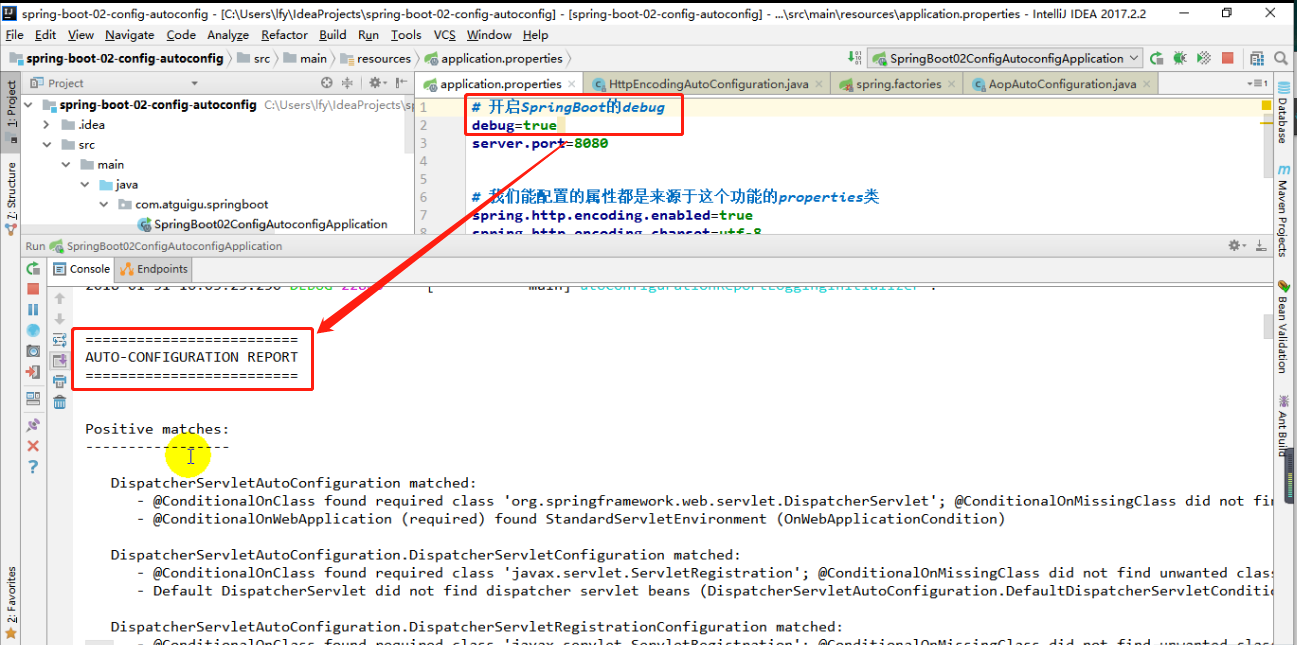Open the Project panel settings gear
This screenshot has width=1297, height=645.
click(376, 83)
